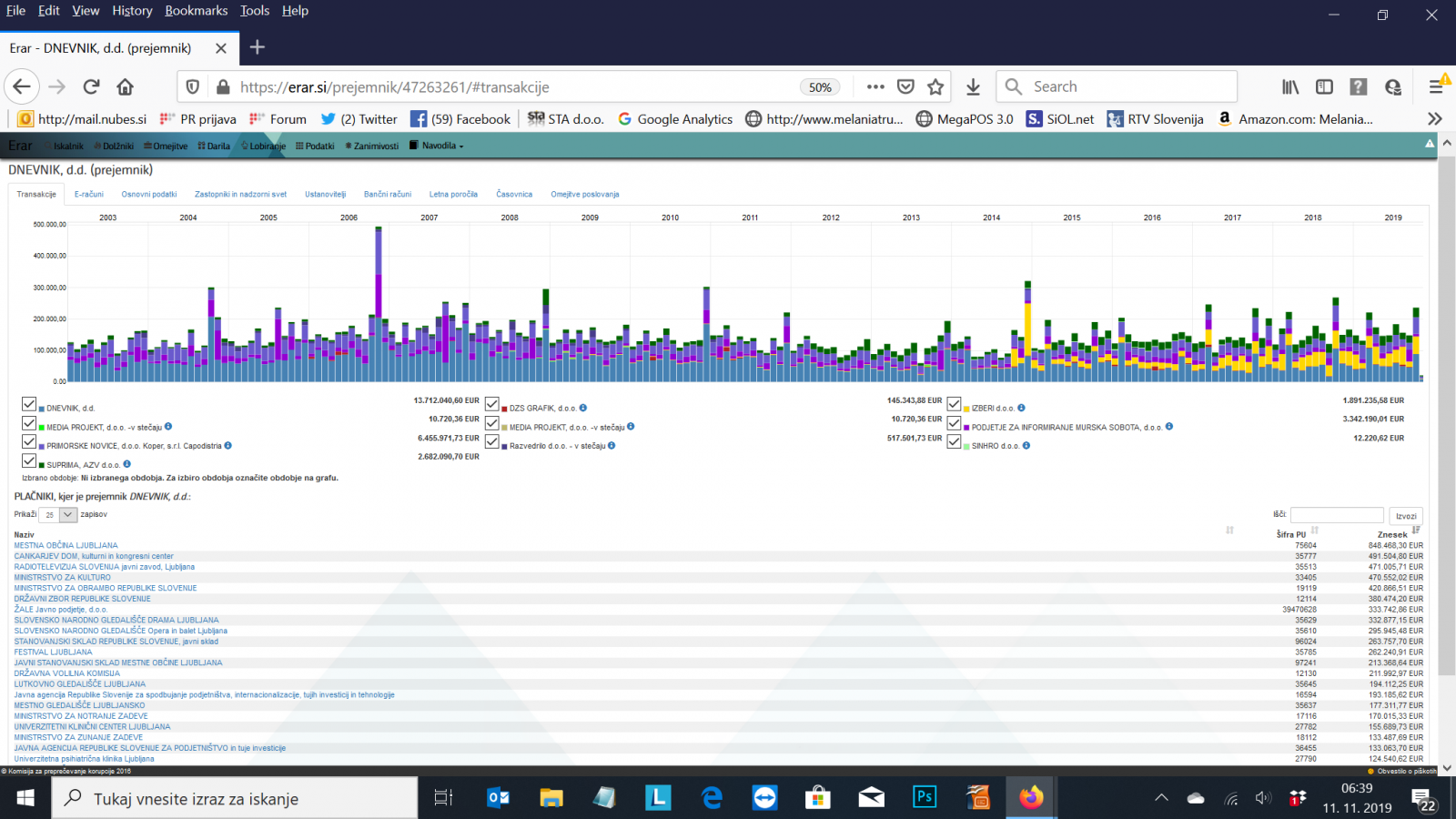Uncheck the DNEVNIK, d.d. checkbox
Viewport: 1456px width, 819px height.
pos(29,404)
